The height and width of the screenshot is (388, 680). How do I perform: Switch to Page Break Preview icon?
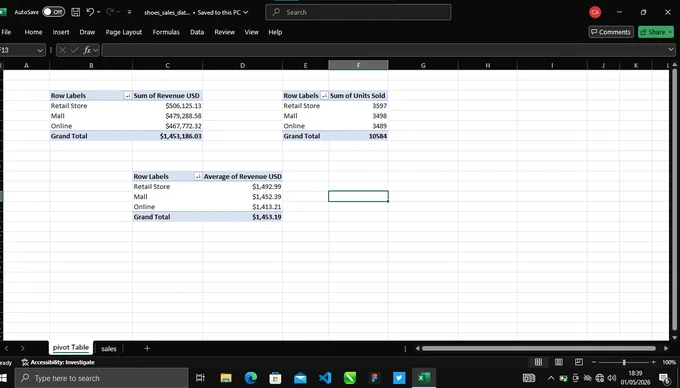[579, 362]
